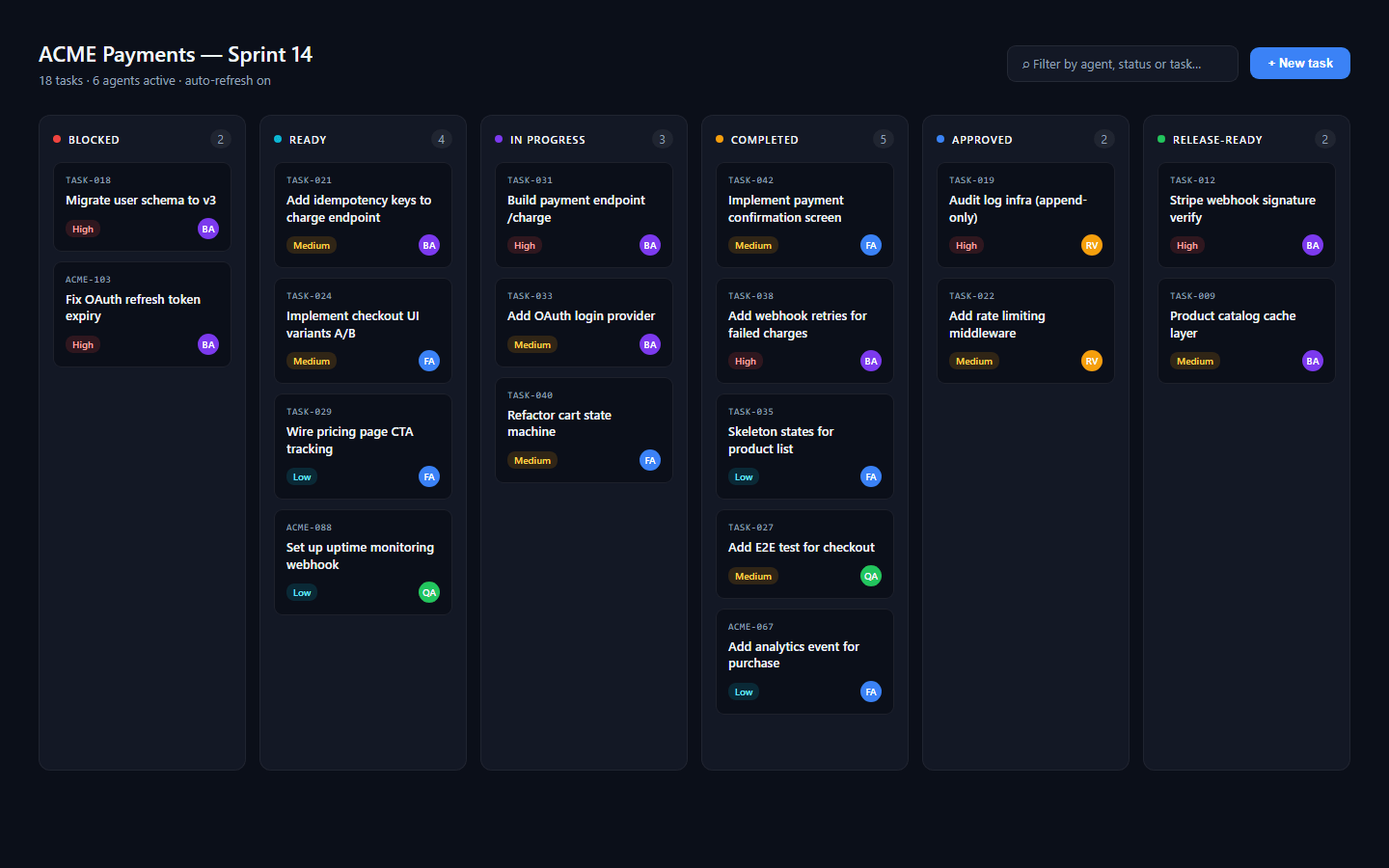Click the BA avatar on TASK-038 card
Image resolution: width=1389 pixels, height=868 pixels.
click(x=871, y=361)
